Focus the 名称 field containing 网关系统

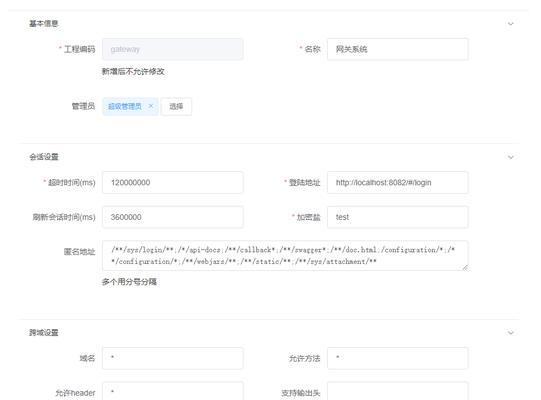click(397, 49)
